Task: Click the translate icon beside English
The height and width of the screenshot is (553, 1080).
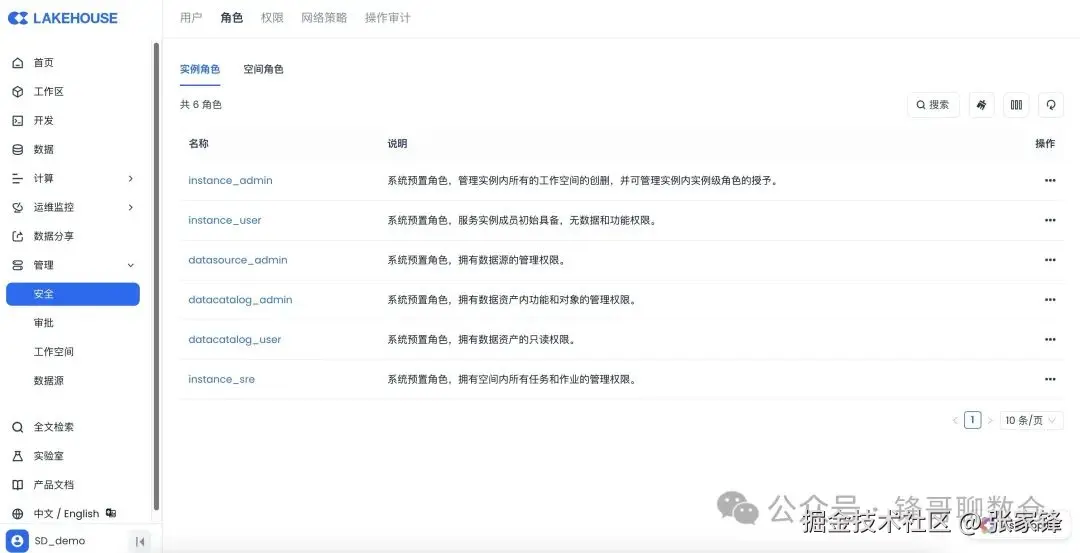Action: 111,513
